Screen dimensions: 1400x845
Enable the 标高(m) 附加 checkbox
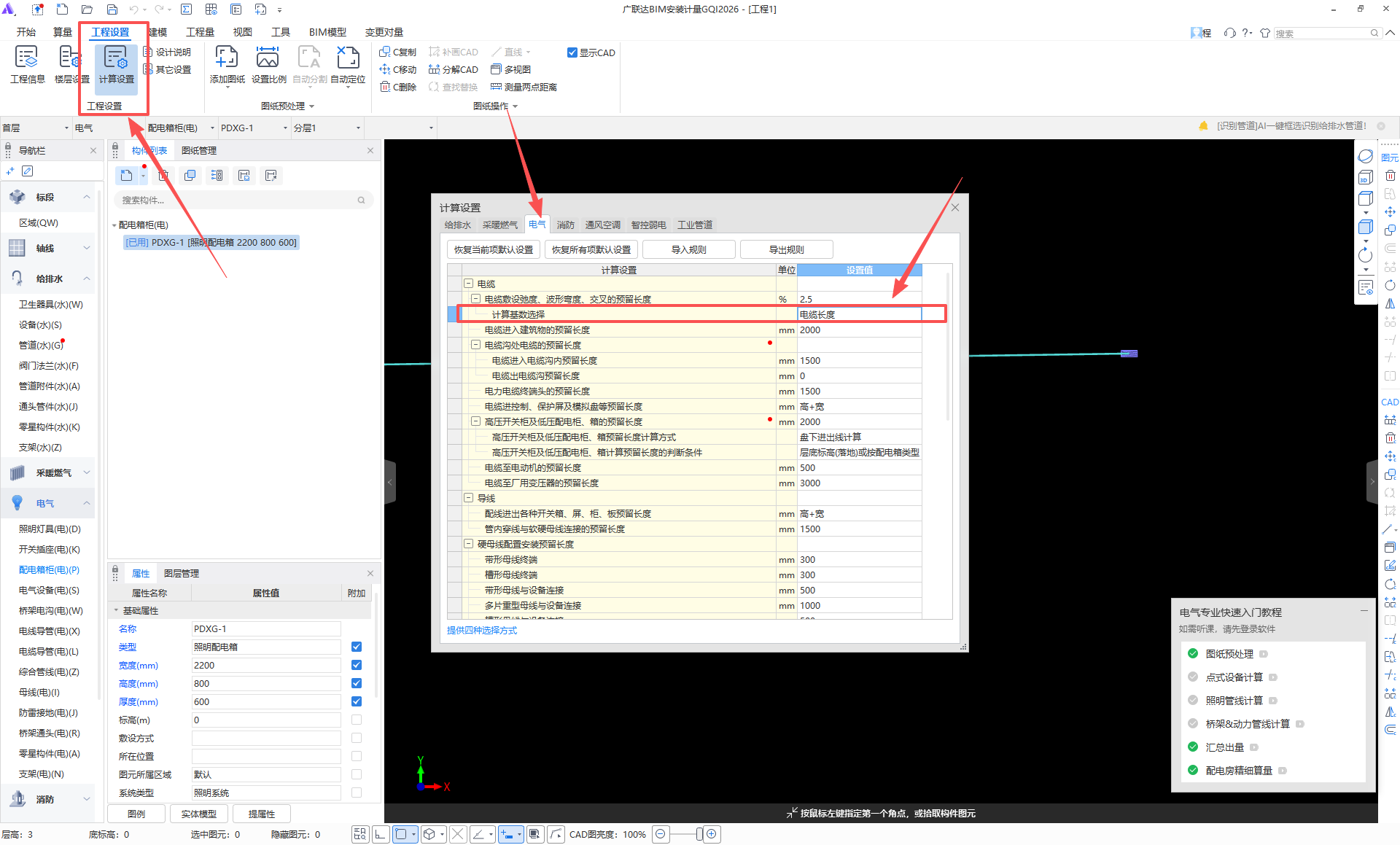click(357, 720)
